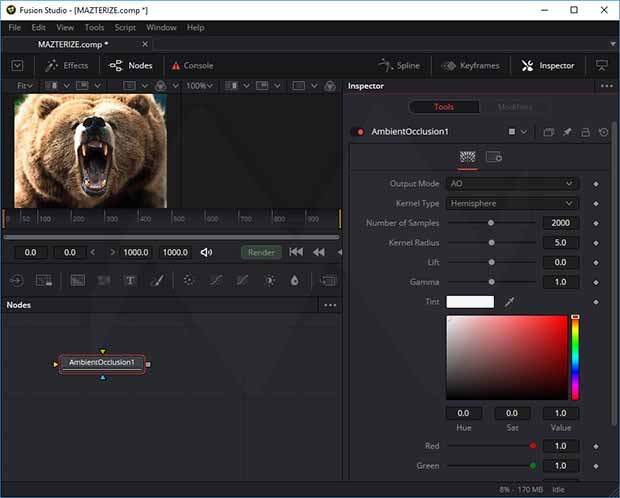Open the Tools menu
This screenshot has width=620, height=498.
tap(94, 28)
